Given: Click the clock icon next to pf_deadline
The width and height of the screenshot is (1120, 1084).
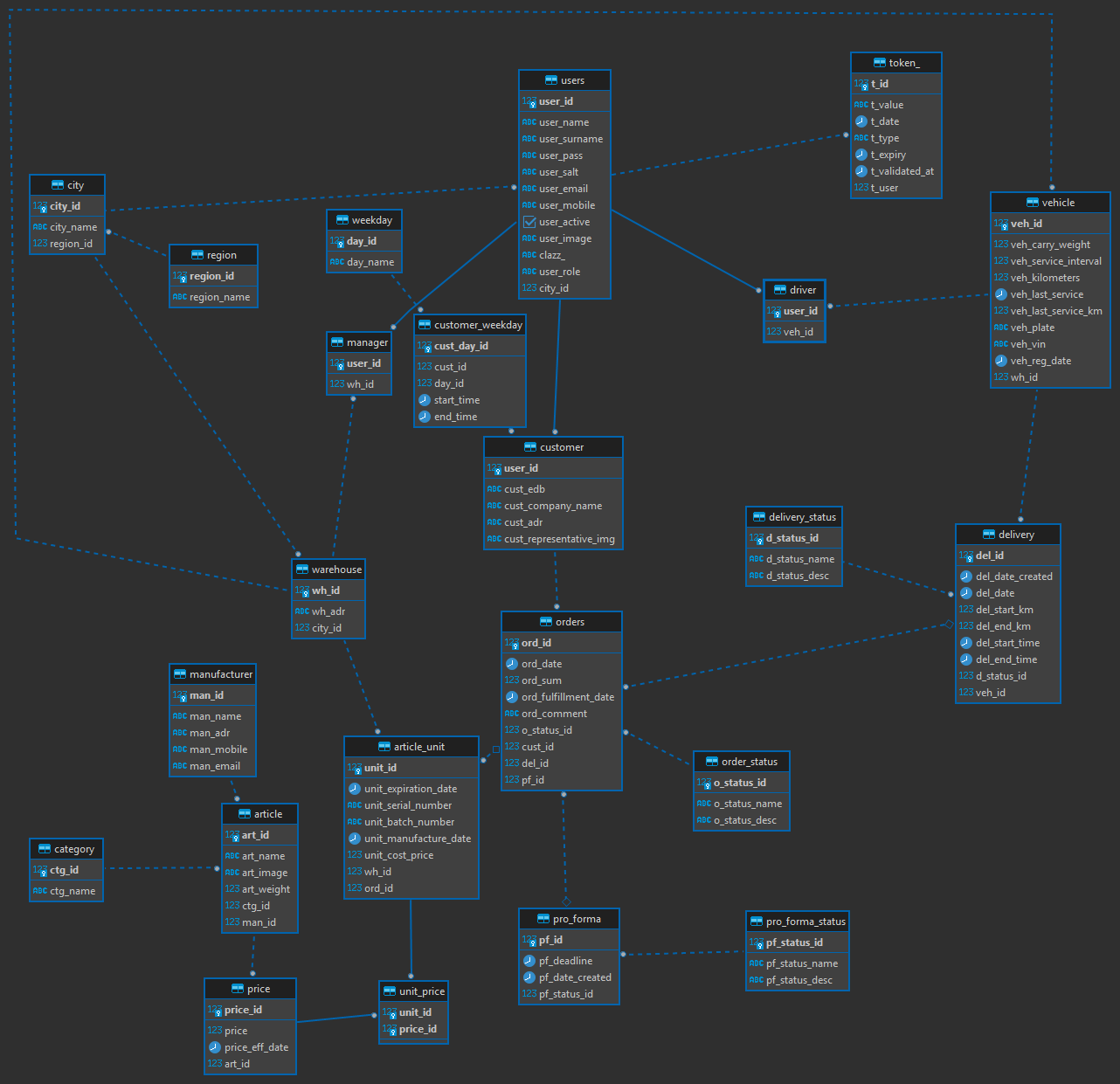Looking at the screenshot, I should [529, 961].
